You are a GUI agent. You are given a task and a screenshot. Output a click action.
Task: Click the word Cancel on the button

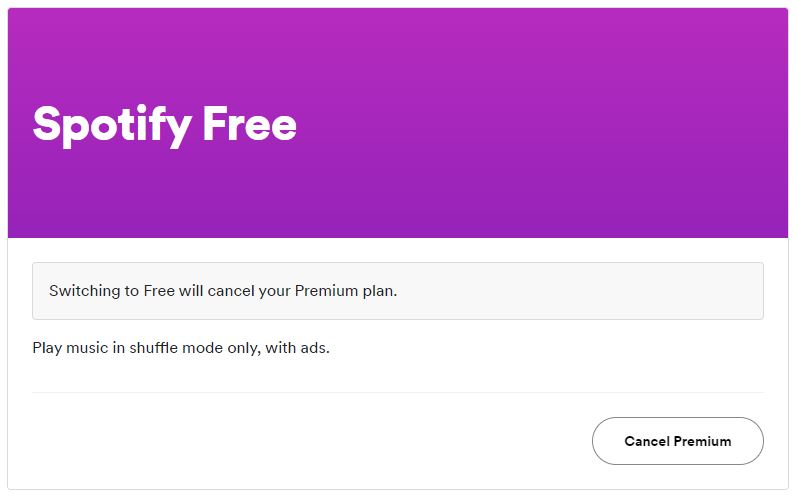(646, 441)
